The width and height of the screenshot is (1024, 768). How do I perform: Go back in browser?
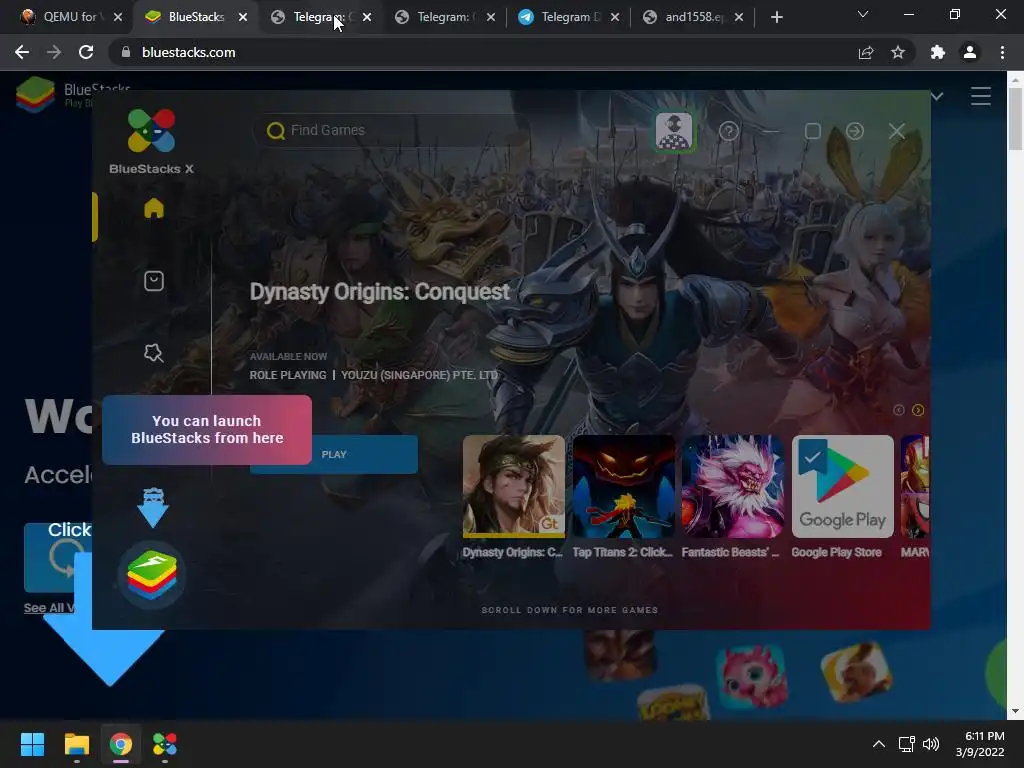pyautogui.click(x=22, y=52)
